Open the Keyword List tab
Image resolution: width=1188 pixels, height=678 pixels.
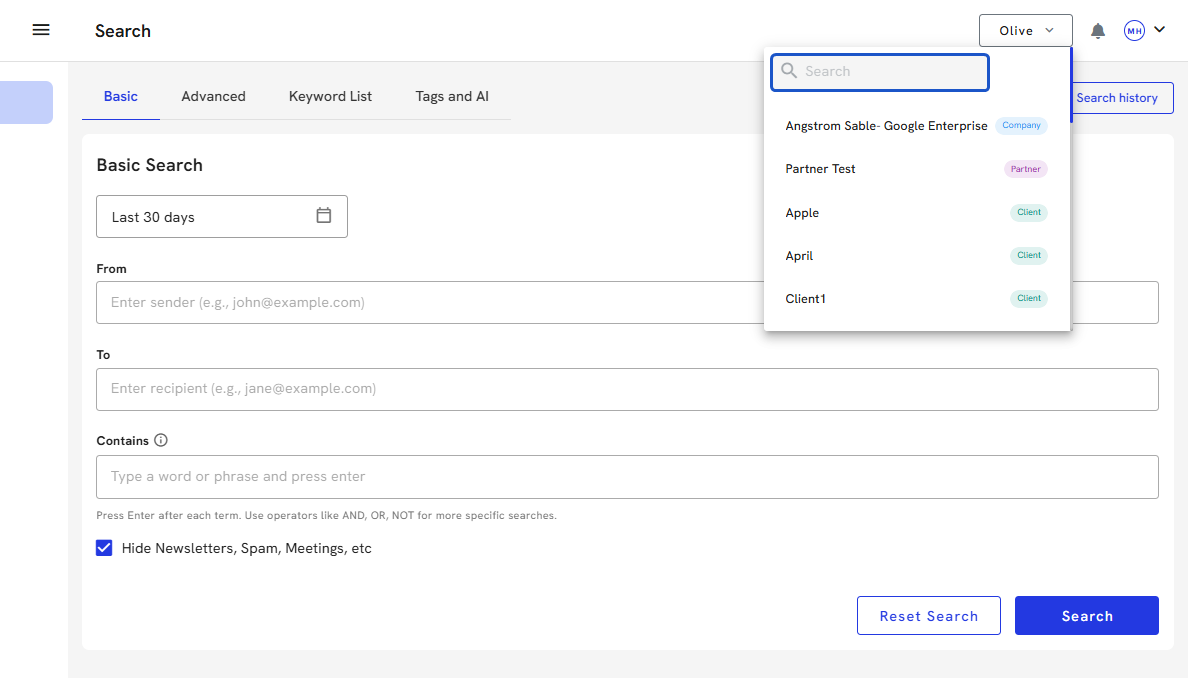[330, 96]
